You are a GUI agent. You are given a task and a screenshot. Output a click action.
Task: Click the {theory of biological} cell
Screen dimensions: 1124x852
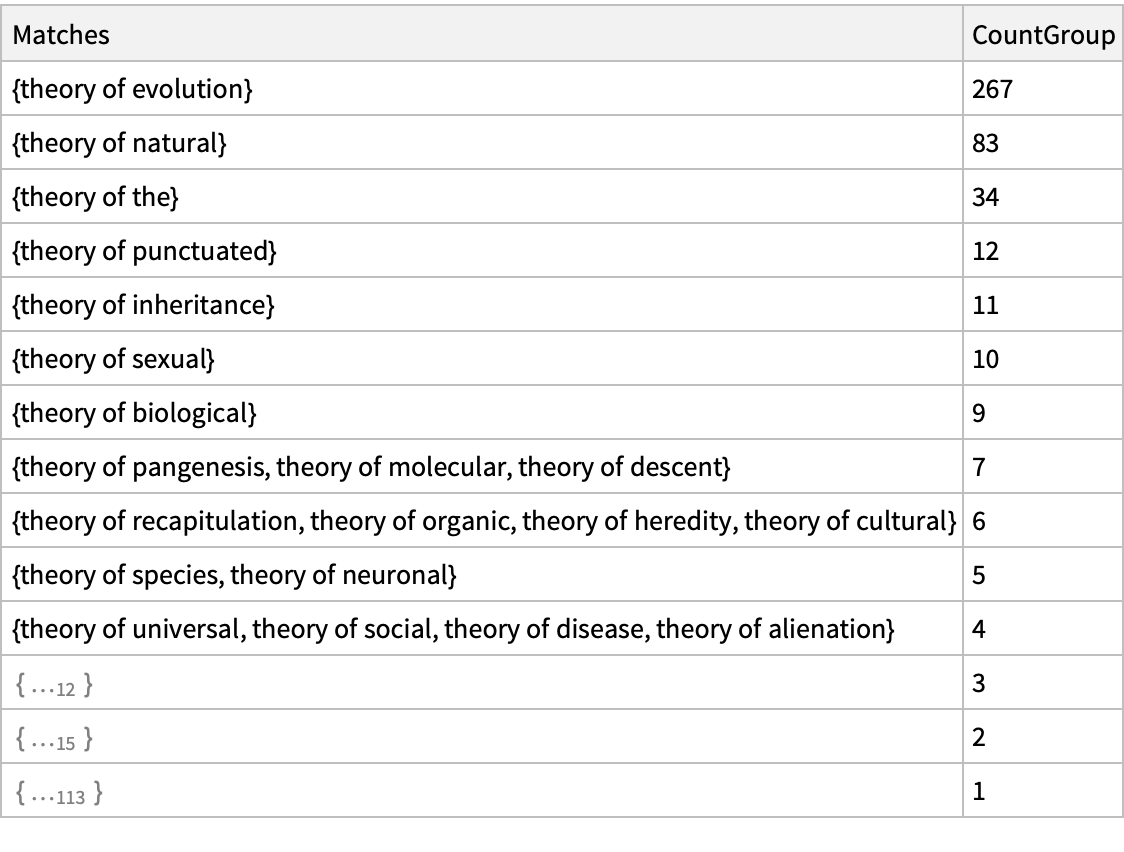point(135,414)
